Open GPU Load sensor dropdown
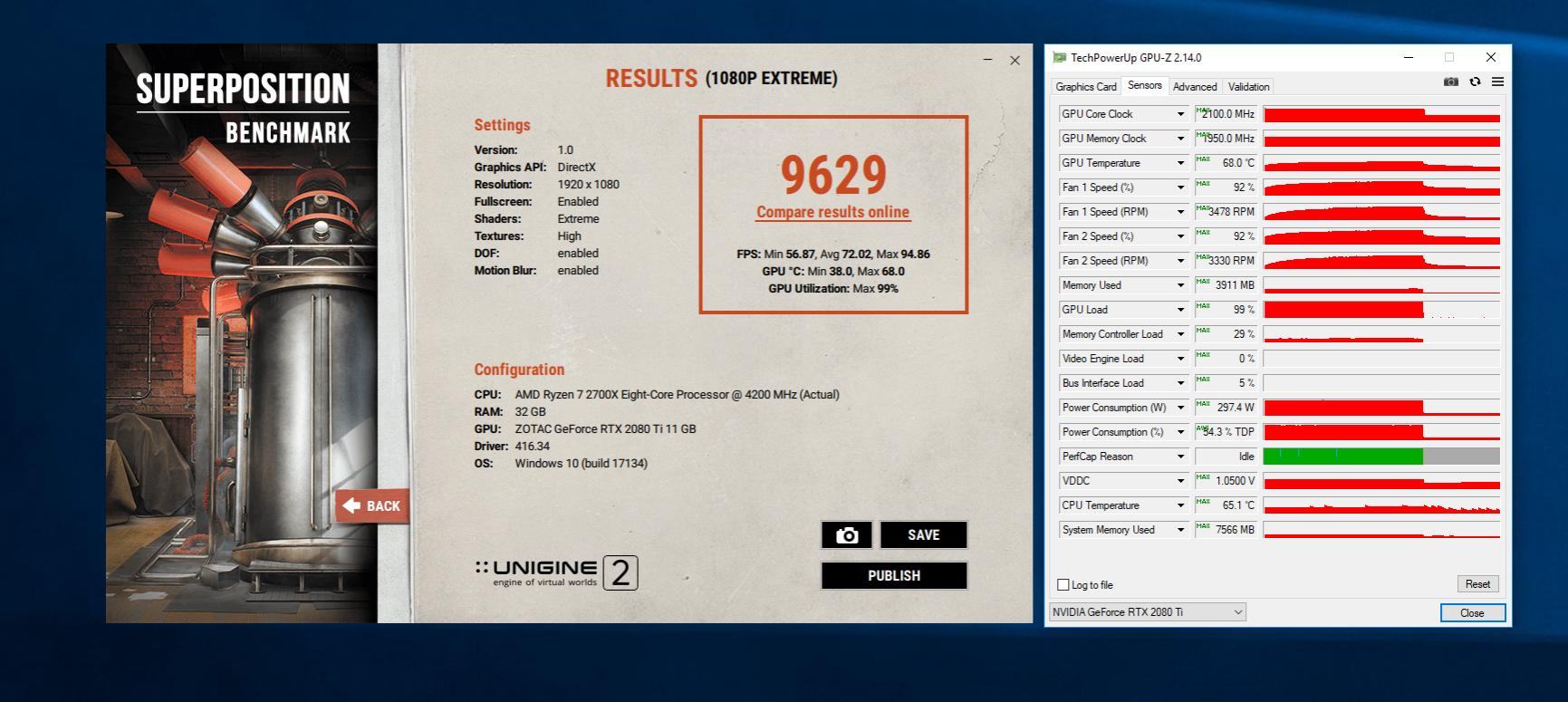 click(x=1180, y=310)
